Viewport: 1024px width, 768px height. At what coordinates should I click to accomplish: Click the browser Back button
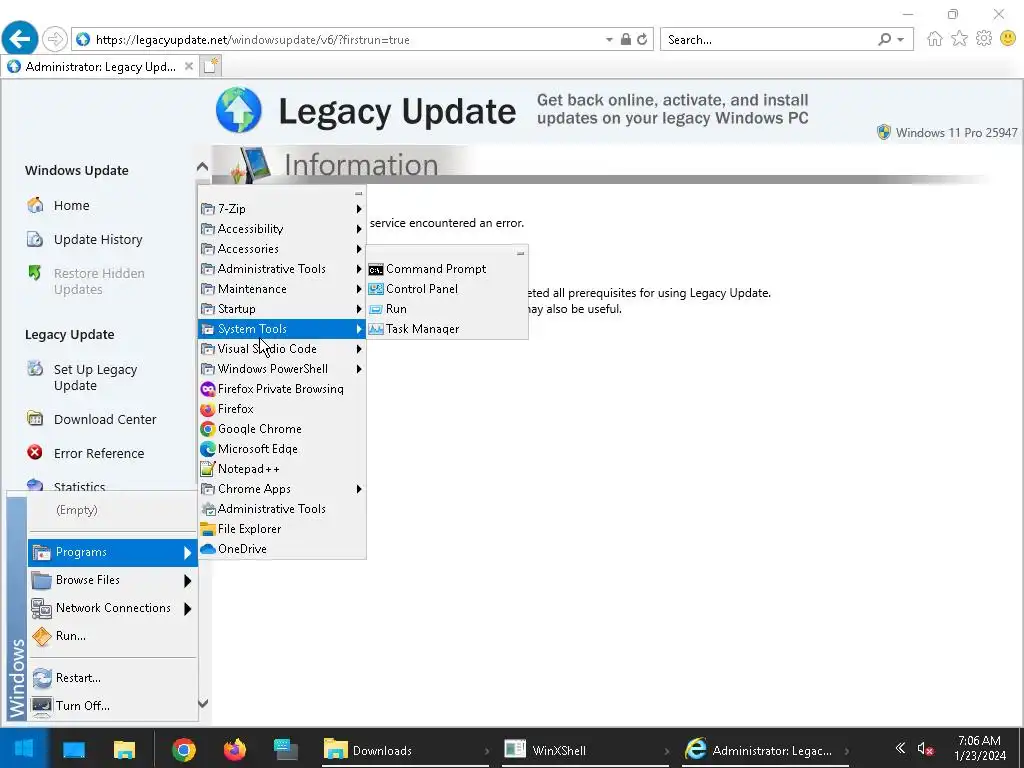point(20,39)
